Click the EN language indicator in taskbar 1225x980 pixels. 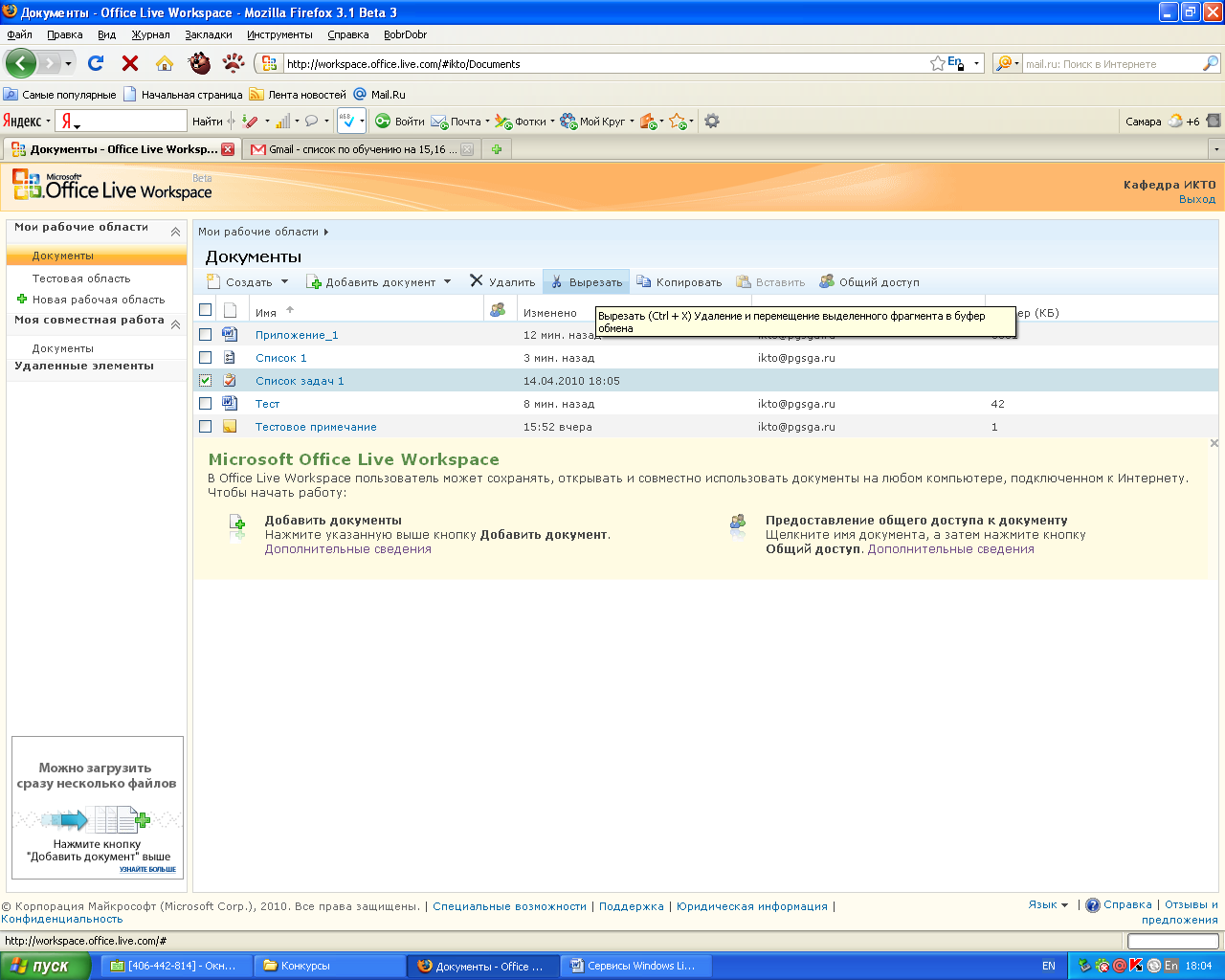pyautogui.click(x=1049, y=966)
